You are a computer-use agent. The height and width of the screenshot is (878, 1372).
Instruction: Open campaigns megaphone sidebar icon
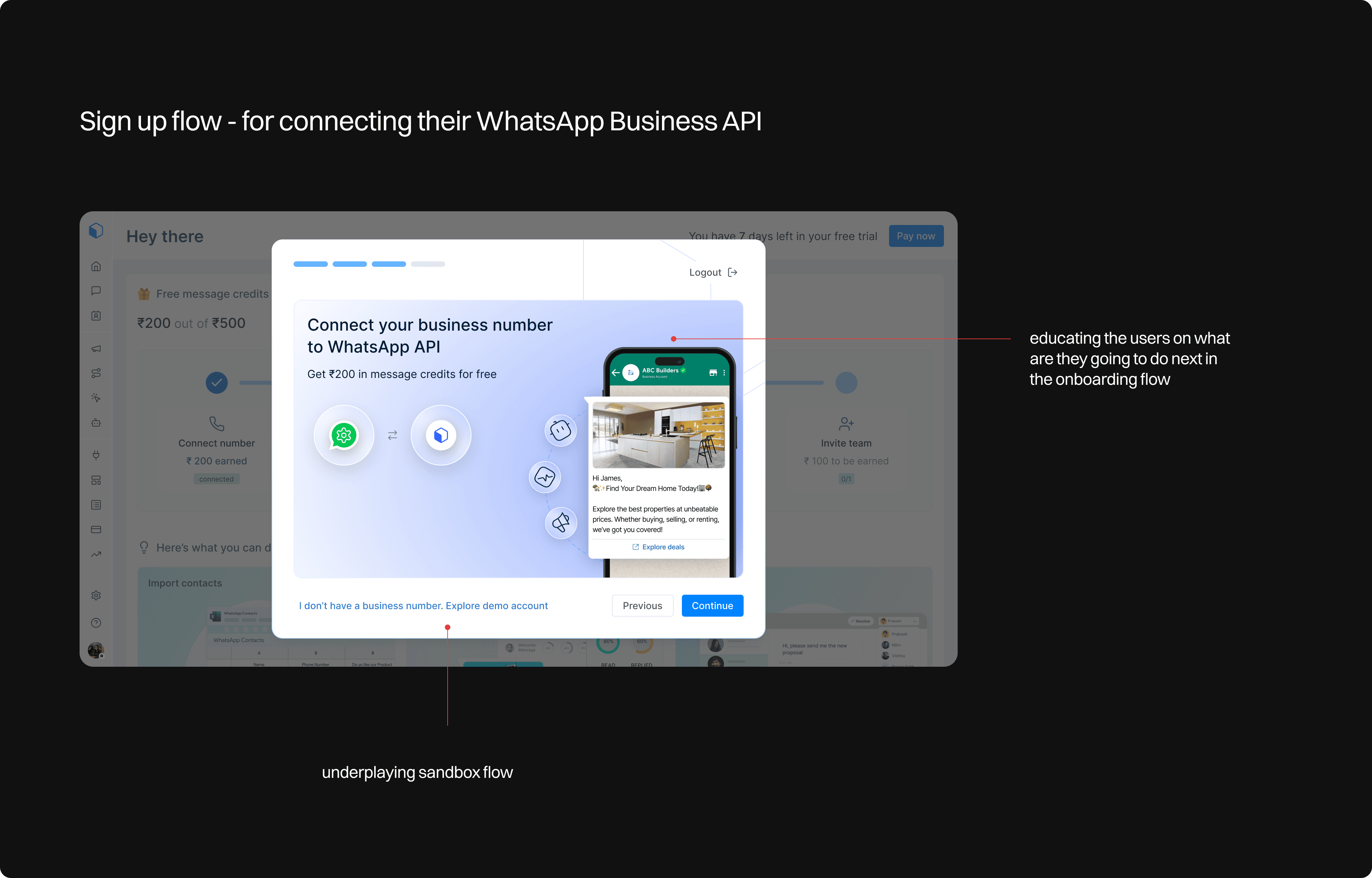96,348
